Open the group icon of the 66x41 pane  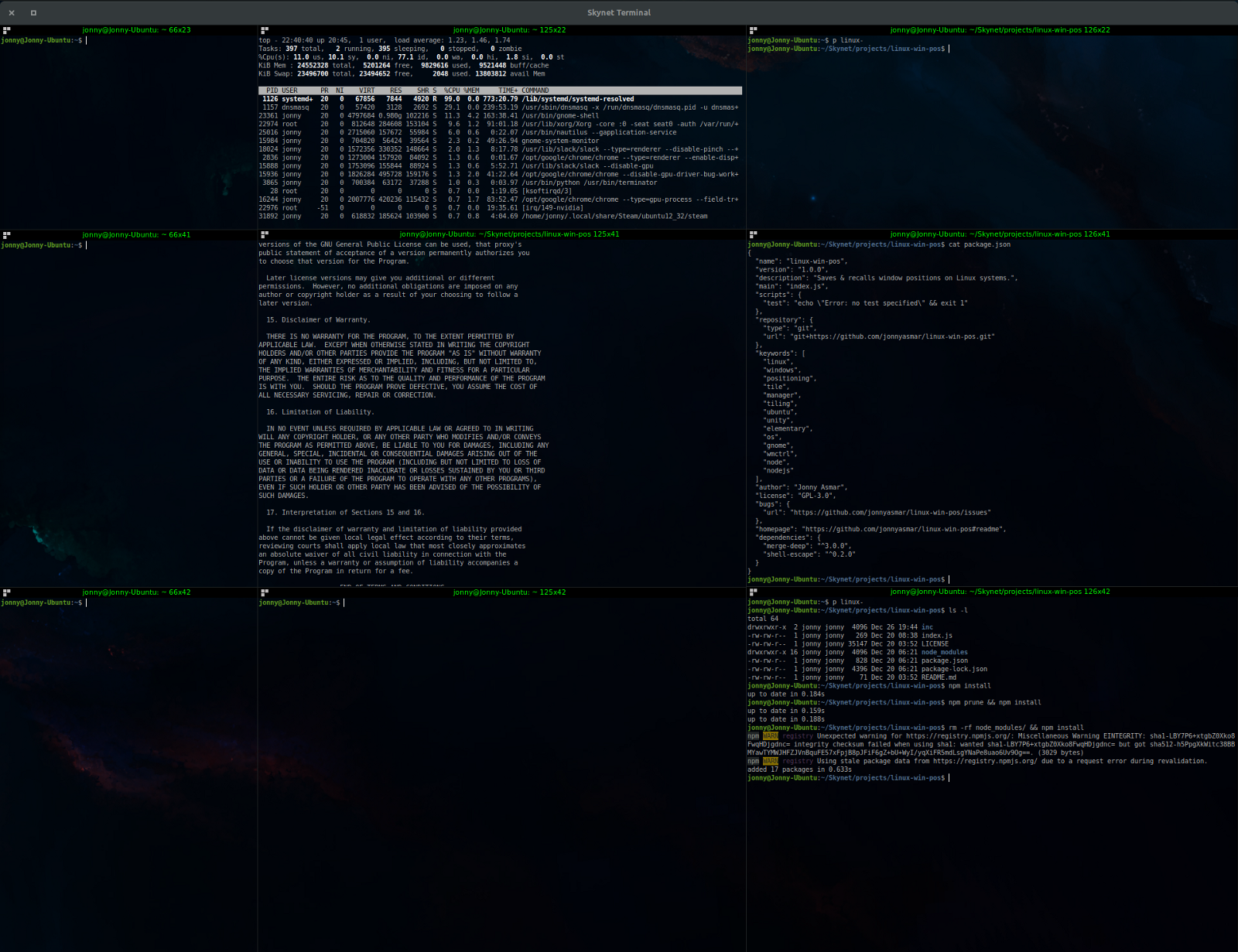6,234
